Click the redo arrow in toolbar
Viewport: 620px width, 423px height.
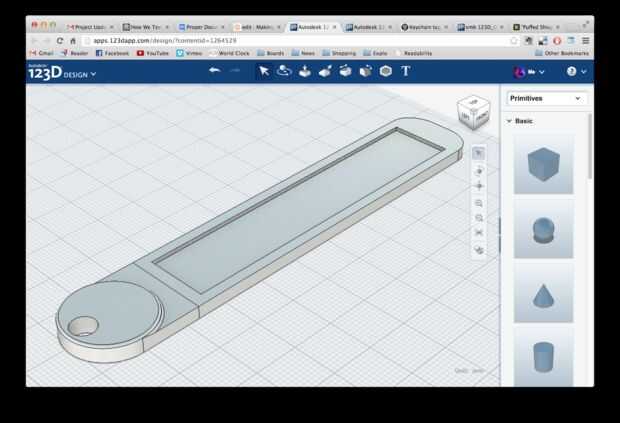(235, 71)
